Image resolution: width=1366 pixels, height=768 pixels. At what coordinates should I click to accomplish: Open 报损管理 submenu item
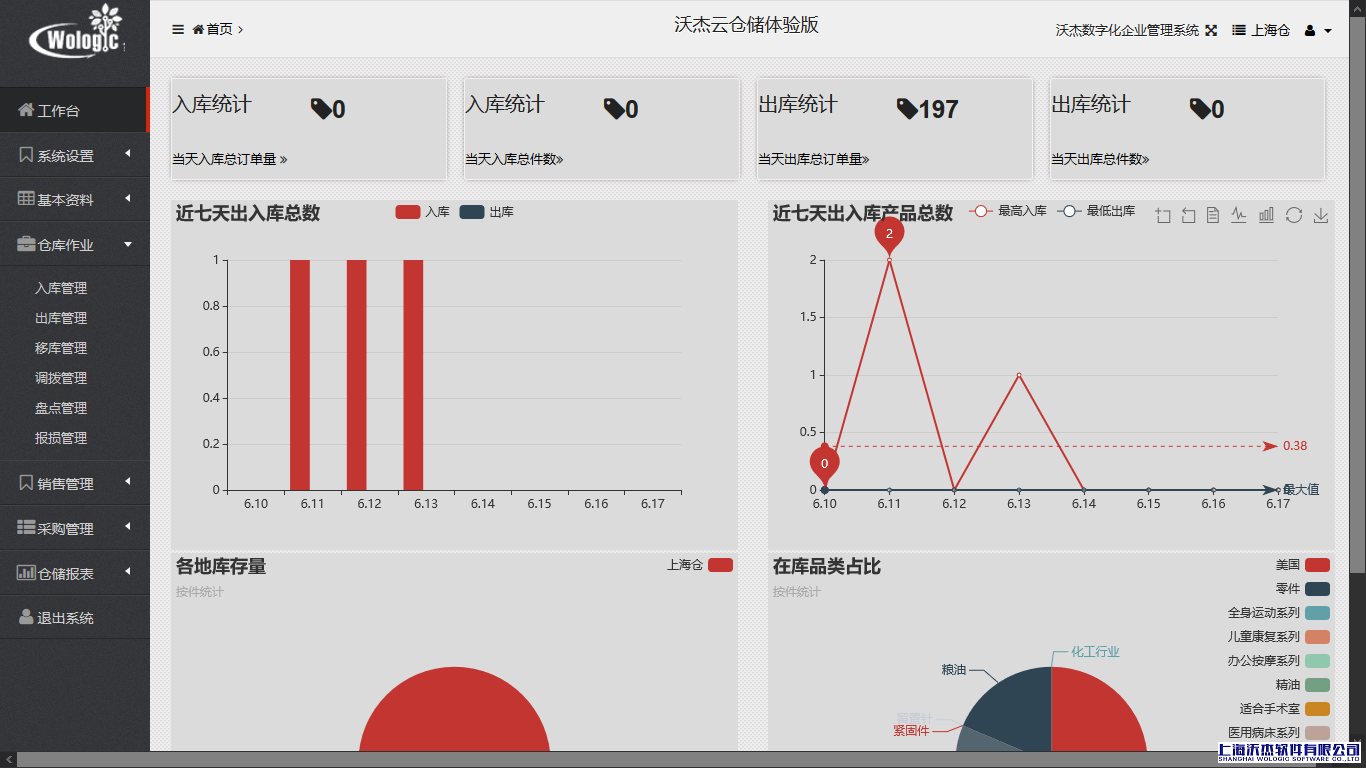coord(61,438)
